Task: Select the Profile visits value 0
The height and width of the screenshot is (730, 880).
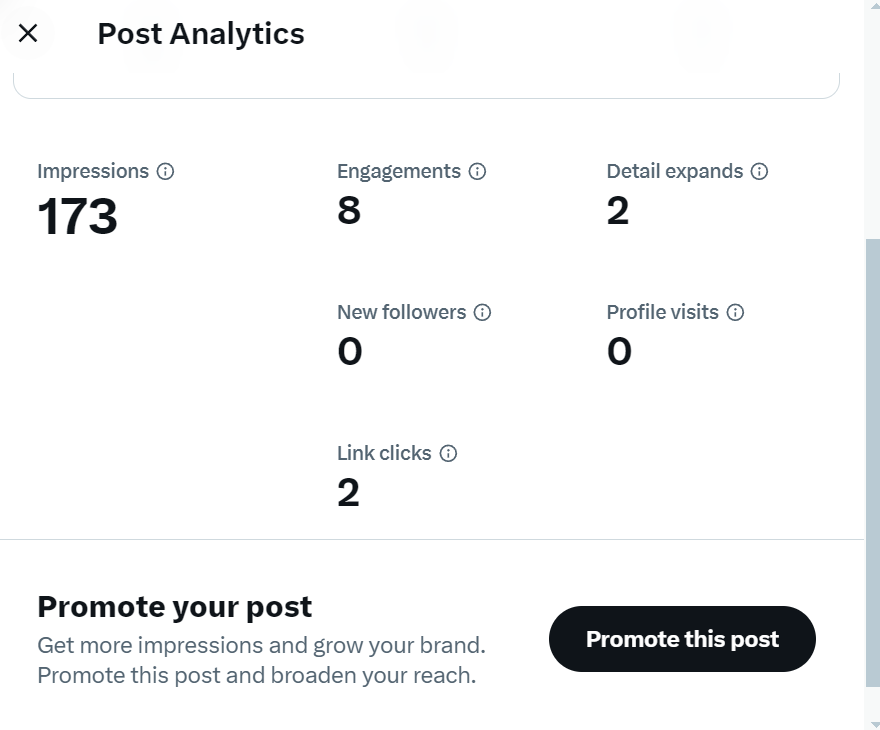Action: coord(619,352)
